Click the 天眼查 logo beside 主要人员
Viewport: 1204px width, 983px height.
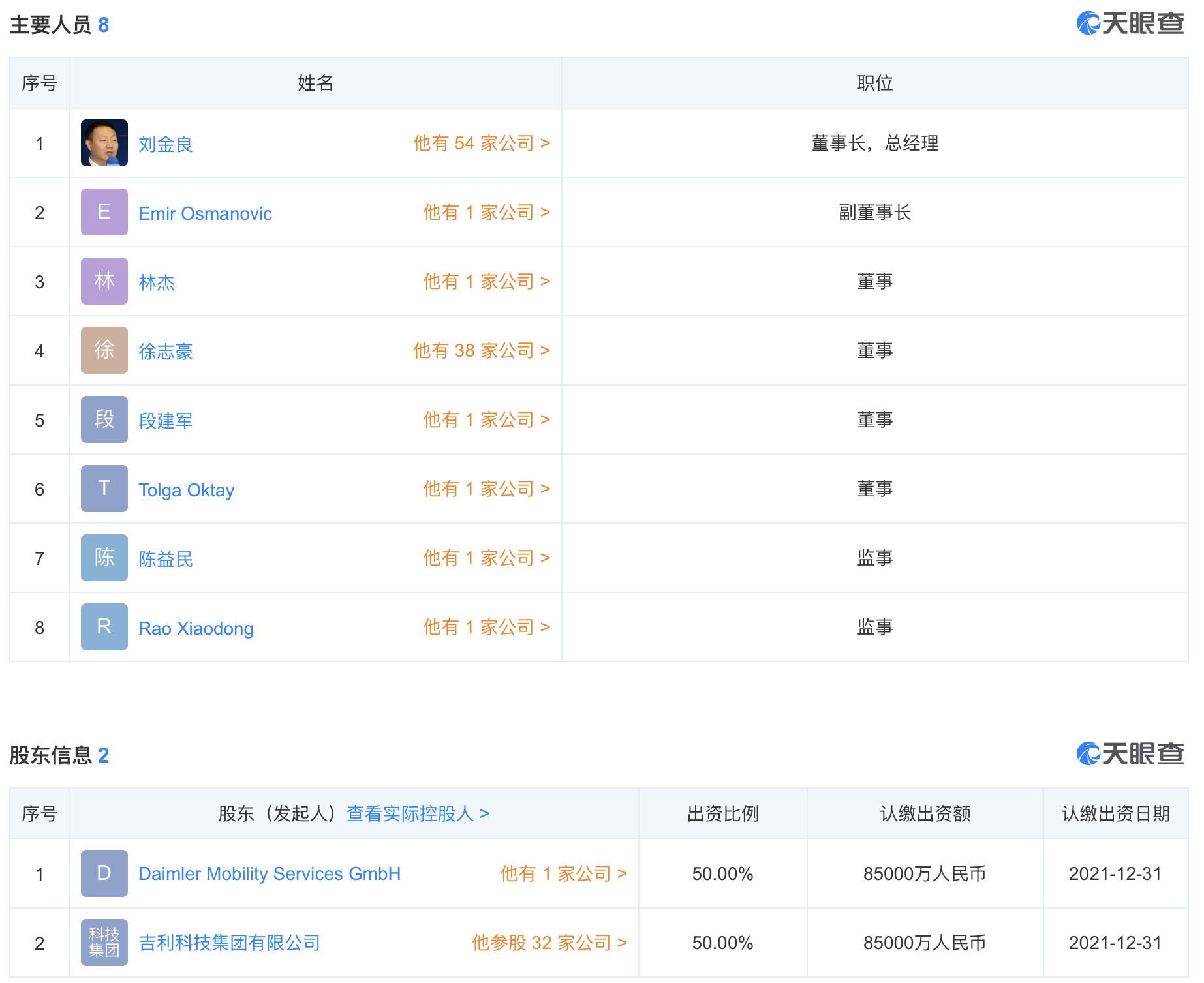tap(1130, 24)
